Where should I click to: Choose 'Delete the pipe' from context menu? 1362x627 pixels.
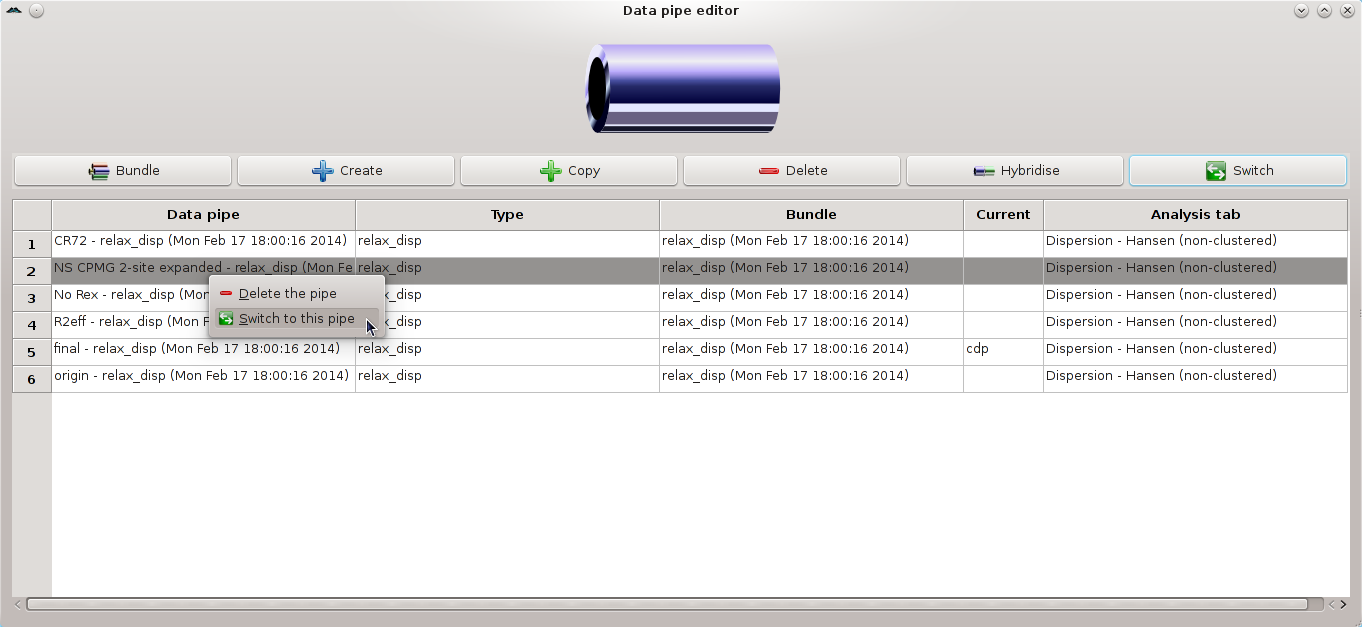point(287,294)
